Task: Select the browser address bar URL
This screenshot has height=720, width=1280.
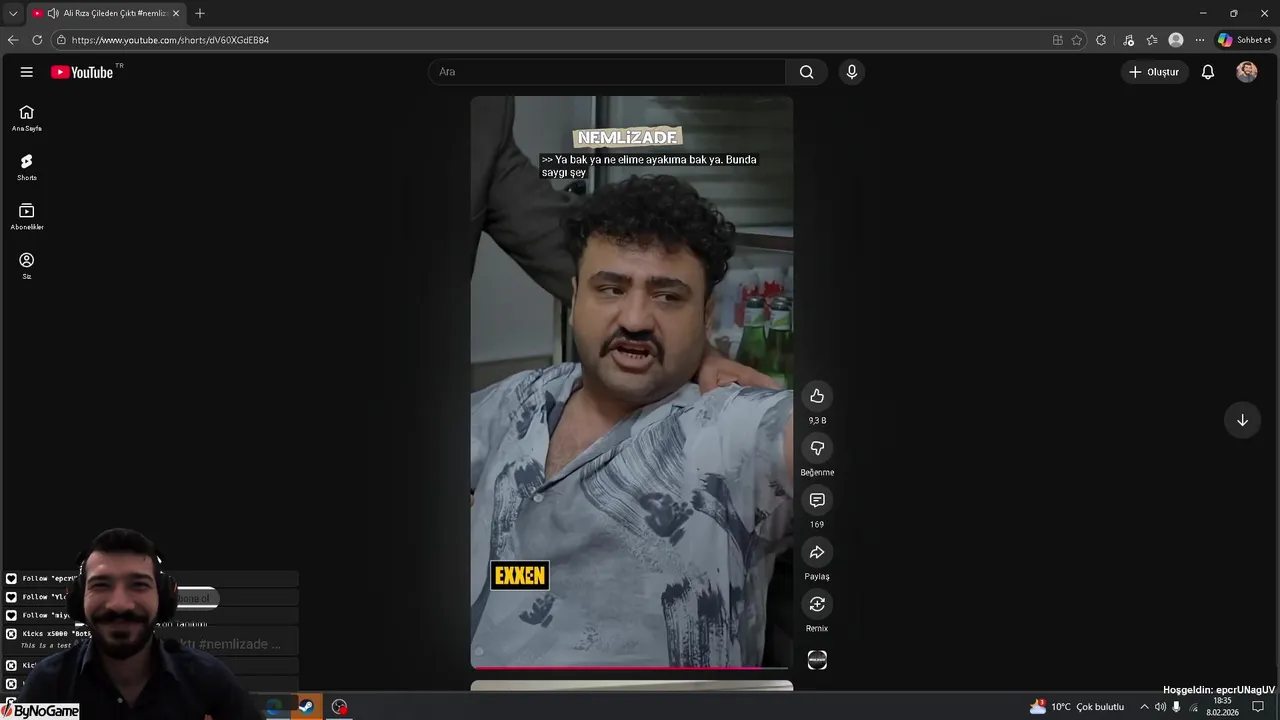Action: (x=170, y=40)
